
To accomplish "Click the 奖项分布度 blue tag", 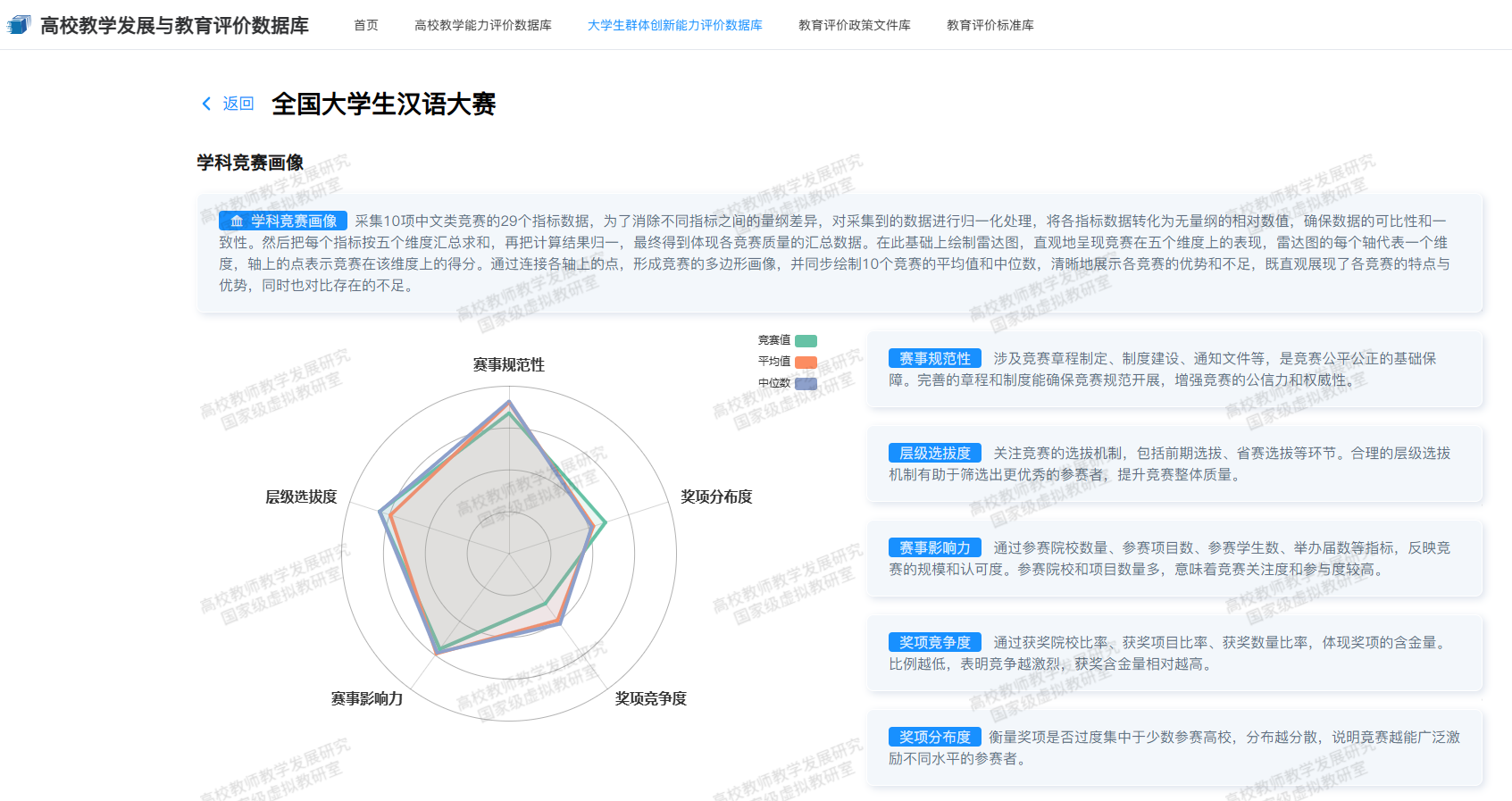I will [x=935, y=737].
